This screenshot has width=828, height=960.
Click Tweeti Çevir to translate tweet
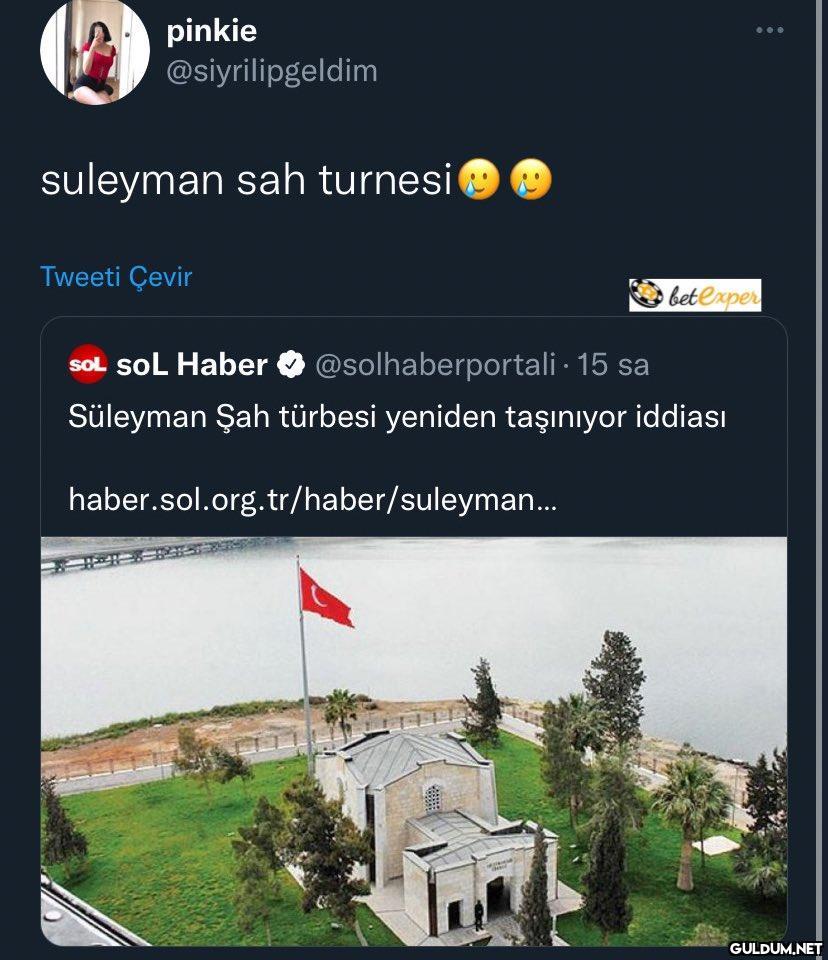click(x=116, y=277)
